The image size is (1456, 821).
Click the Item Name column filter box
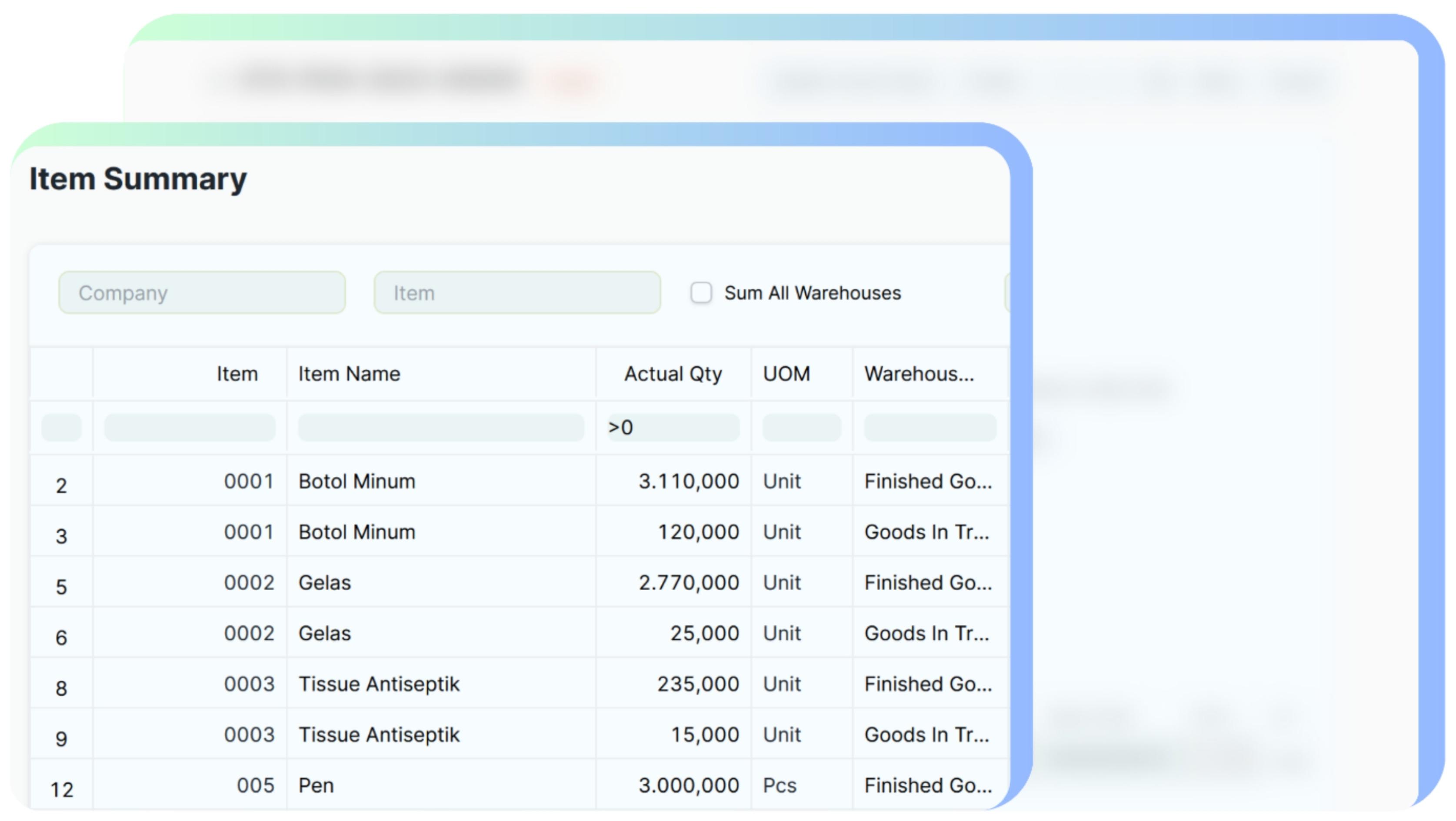tap(440, 427)
